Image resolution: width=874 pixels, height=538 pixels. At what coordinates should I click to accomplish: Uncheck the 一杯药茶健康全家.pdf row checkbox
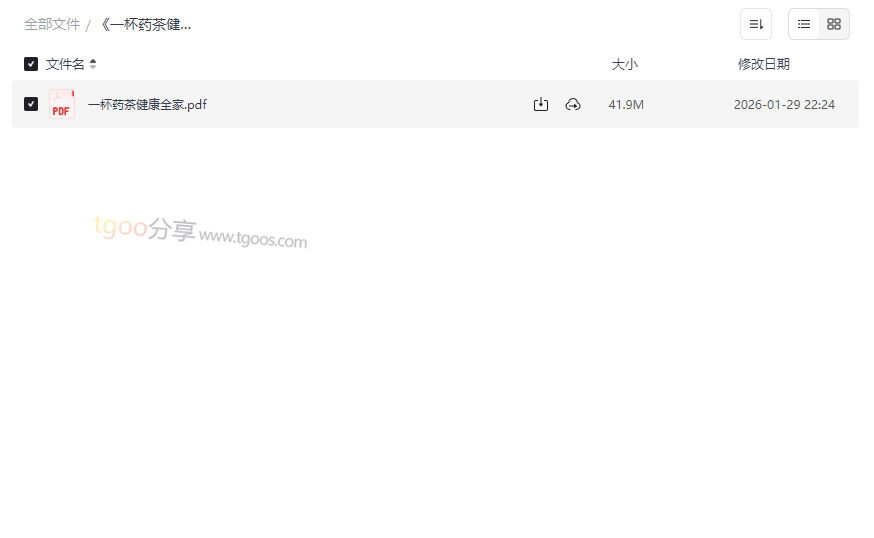31,104
